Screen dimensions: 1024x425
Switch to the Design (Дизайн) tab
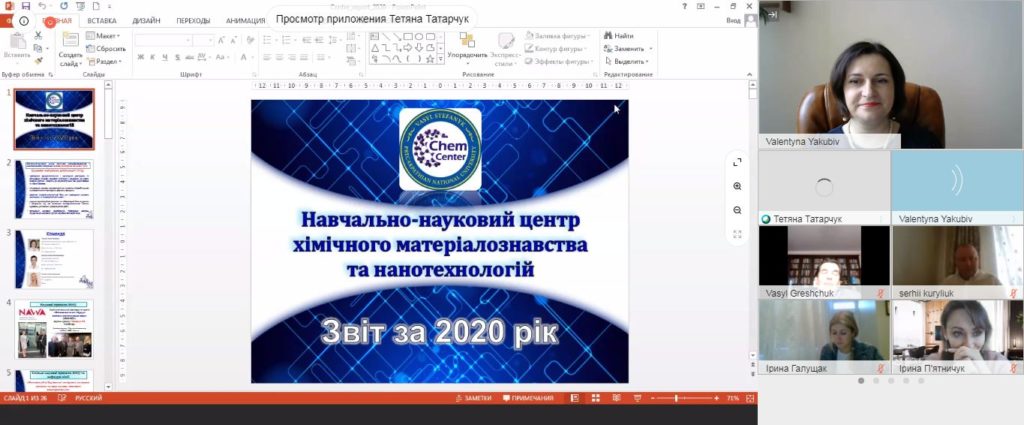pyautogui.click(x=147, y=20)
